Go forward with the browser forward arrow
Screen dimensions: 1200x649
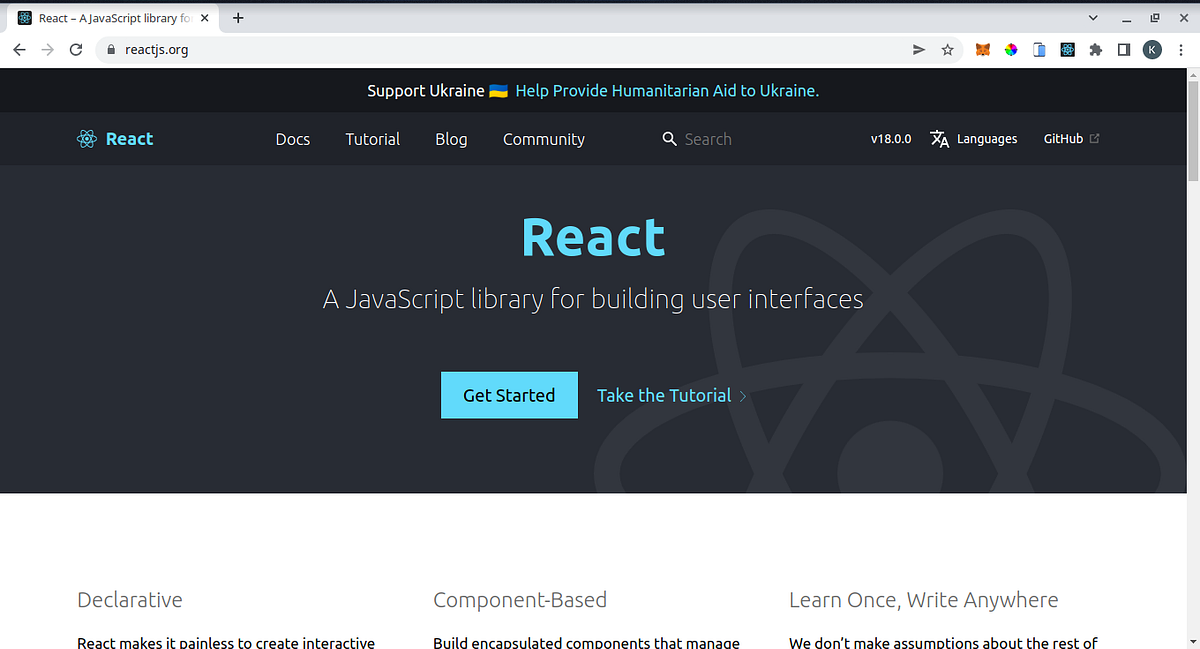point(47,50)
